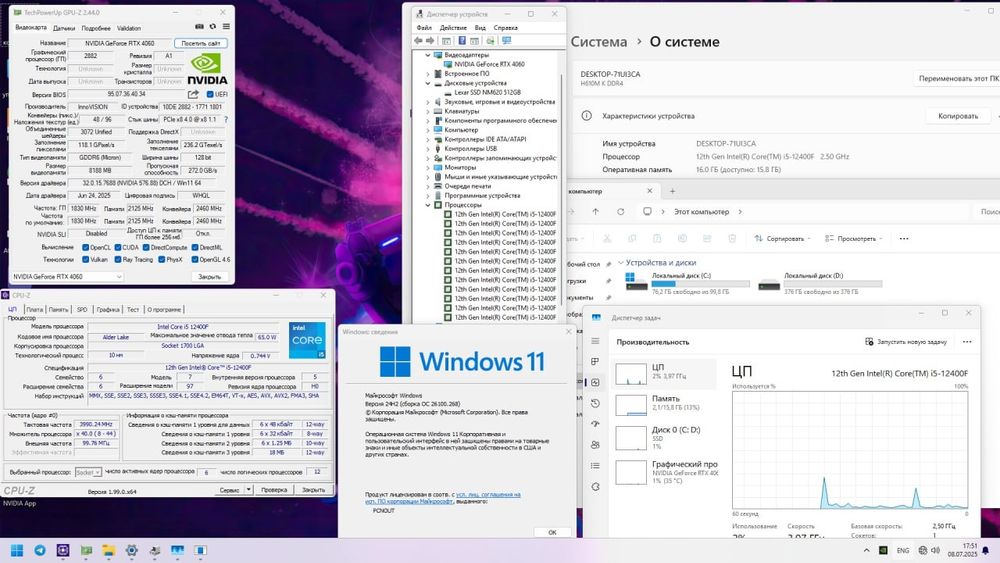
Task: Toggle the CUDA checkbox in GPU-Z
Action: (118, 247)
